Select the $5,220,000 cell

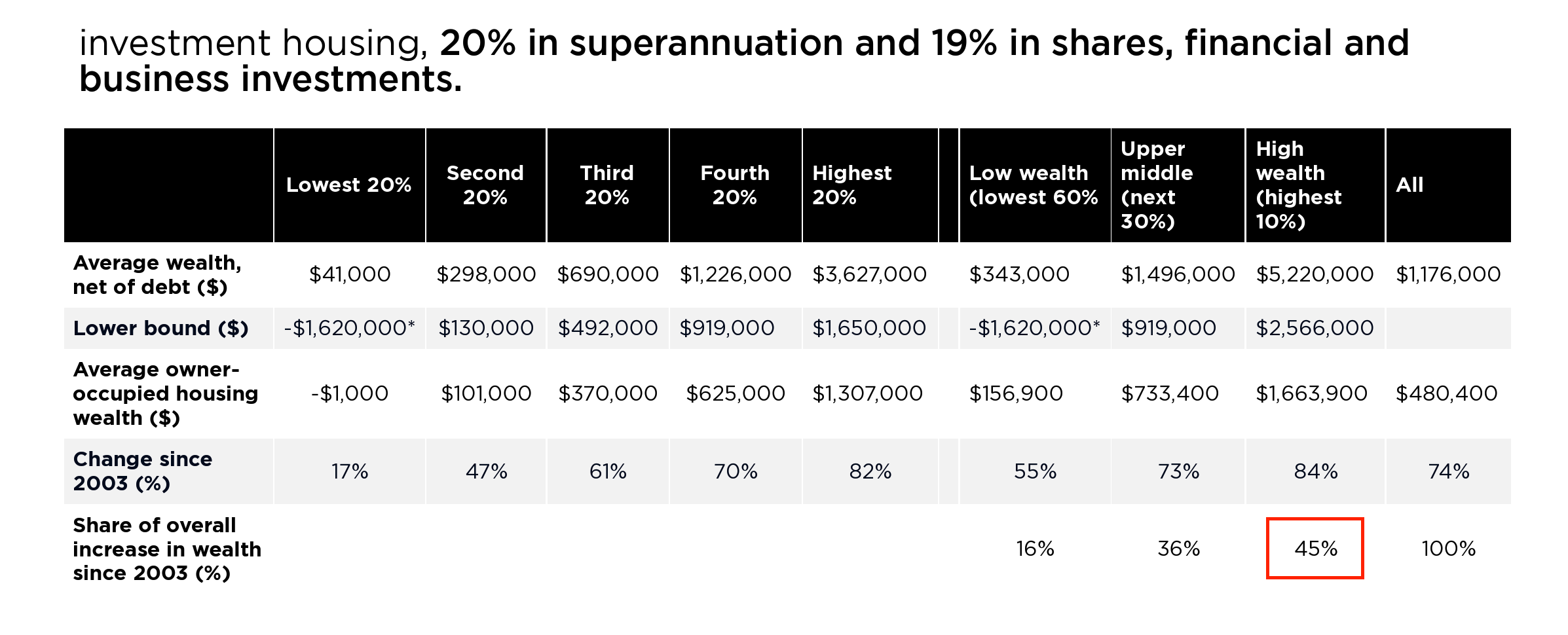tap(1314, 274)
